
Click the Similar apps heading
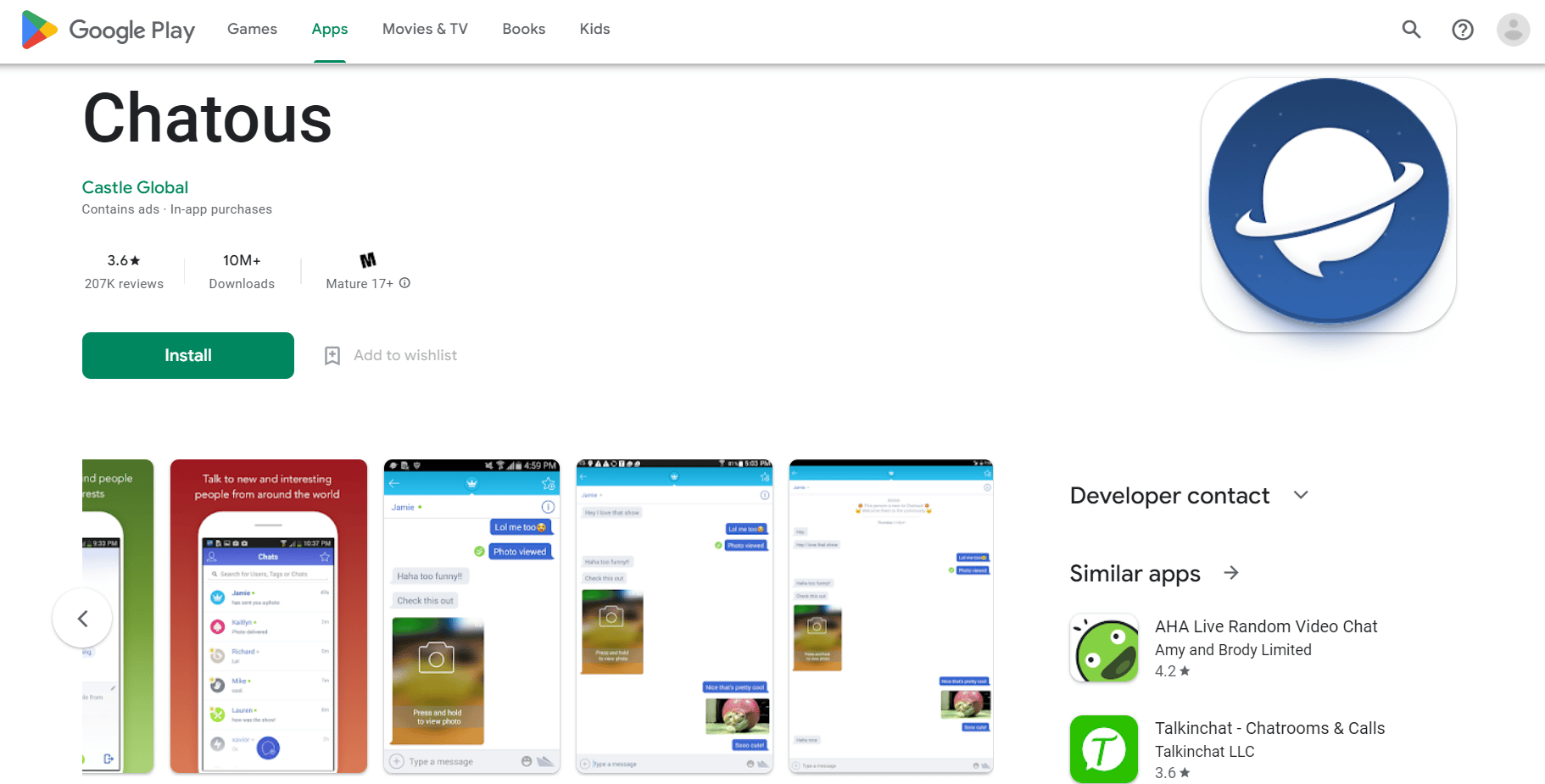point(1135,574)
